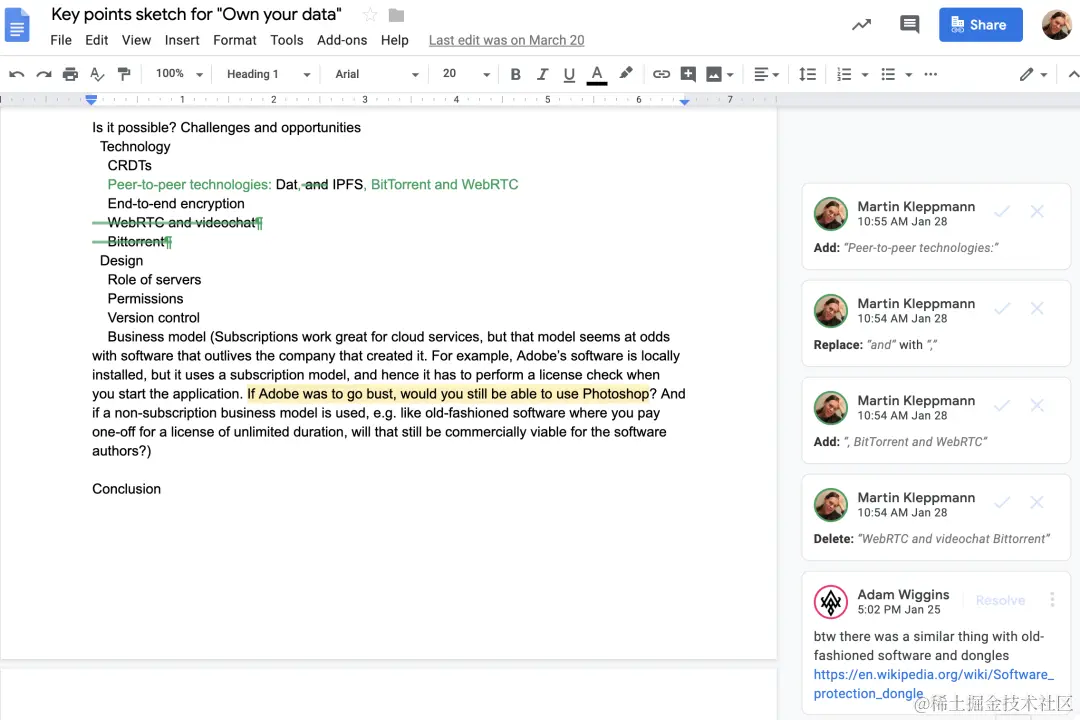Click the Share button

tap(980, 25)
